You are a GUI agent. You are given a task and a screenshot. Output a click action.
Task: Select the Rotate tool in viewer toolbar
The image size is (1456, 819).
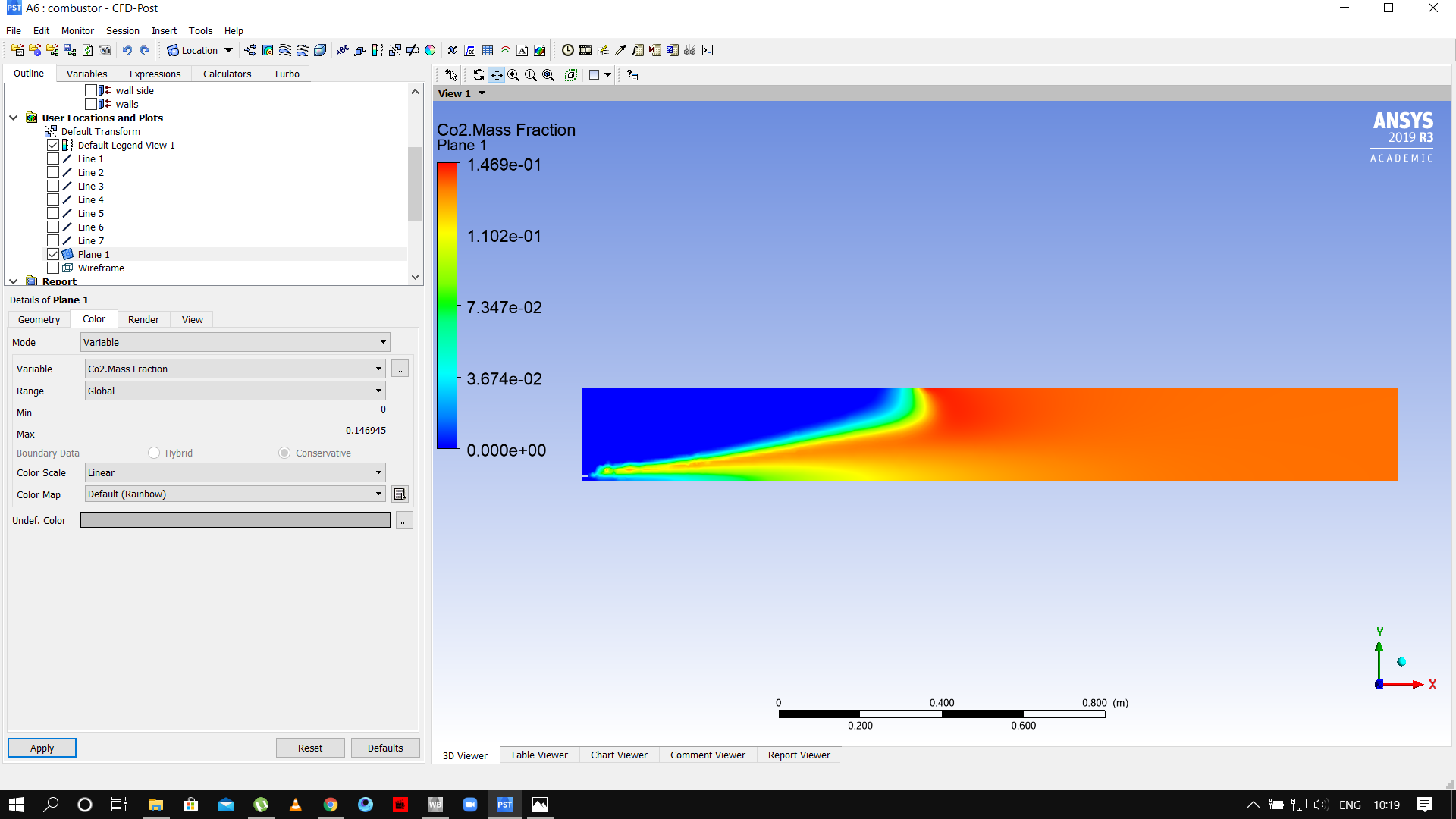tap(479, 75)
